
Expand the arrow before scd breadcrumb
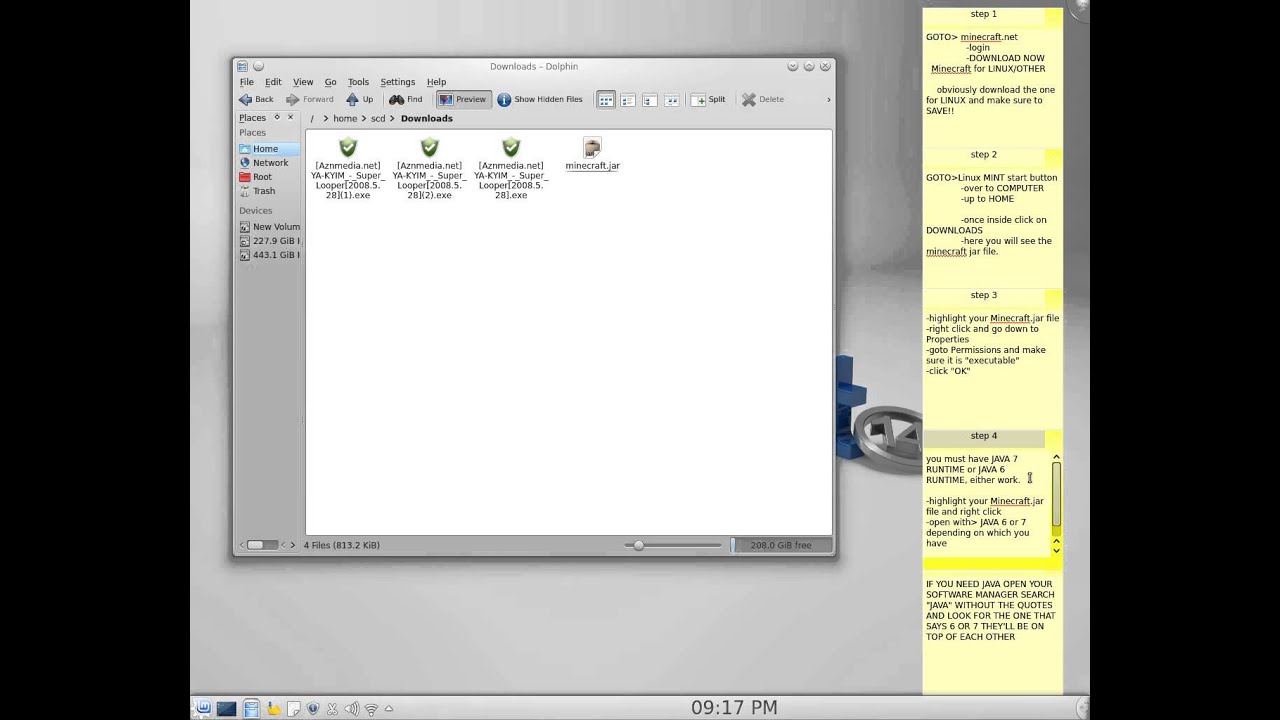point(364,118)
